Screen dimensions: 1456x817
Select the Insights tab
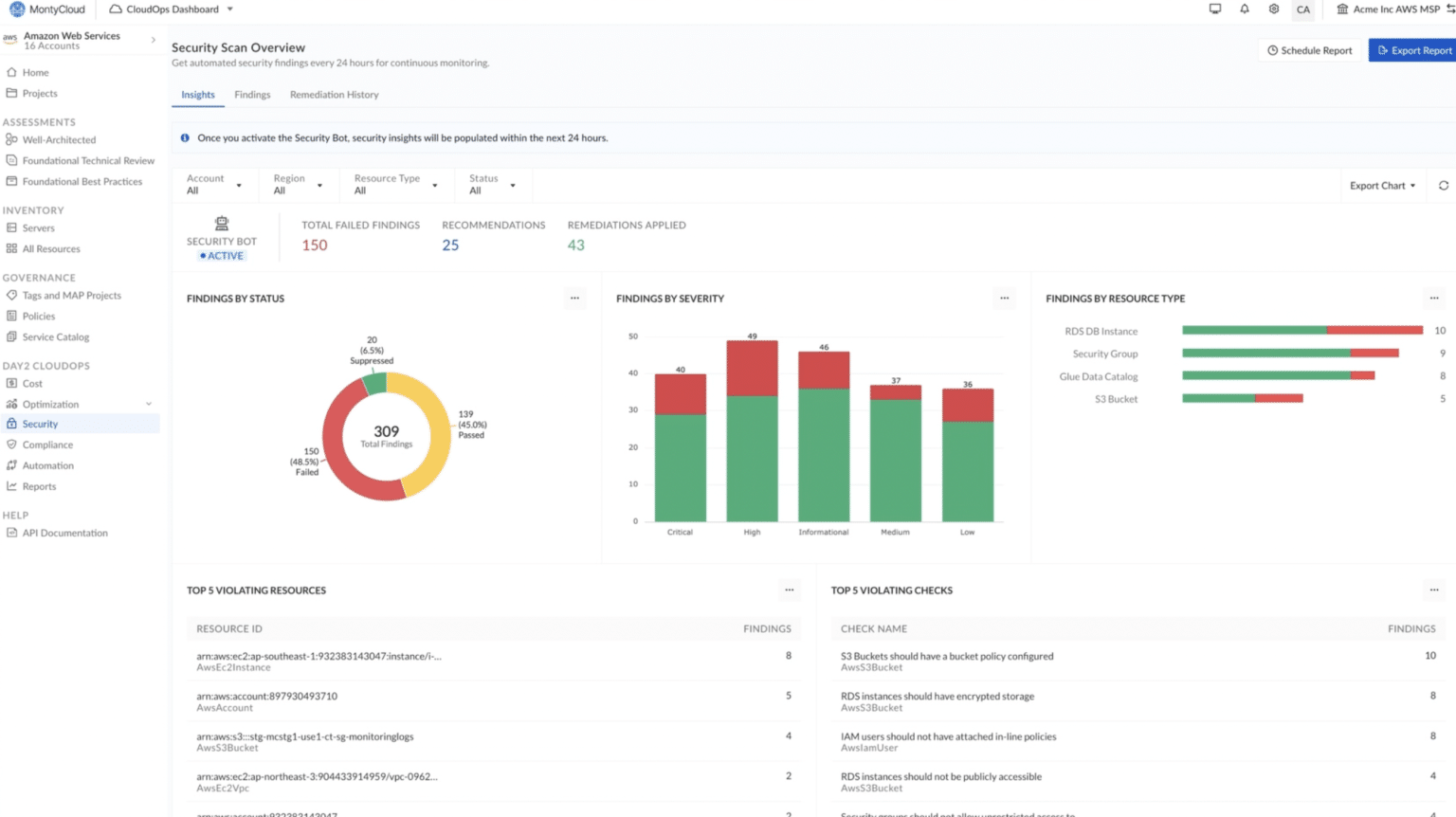click(x=198, y=95)
